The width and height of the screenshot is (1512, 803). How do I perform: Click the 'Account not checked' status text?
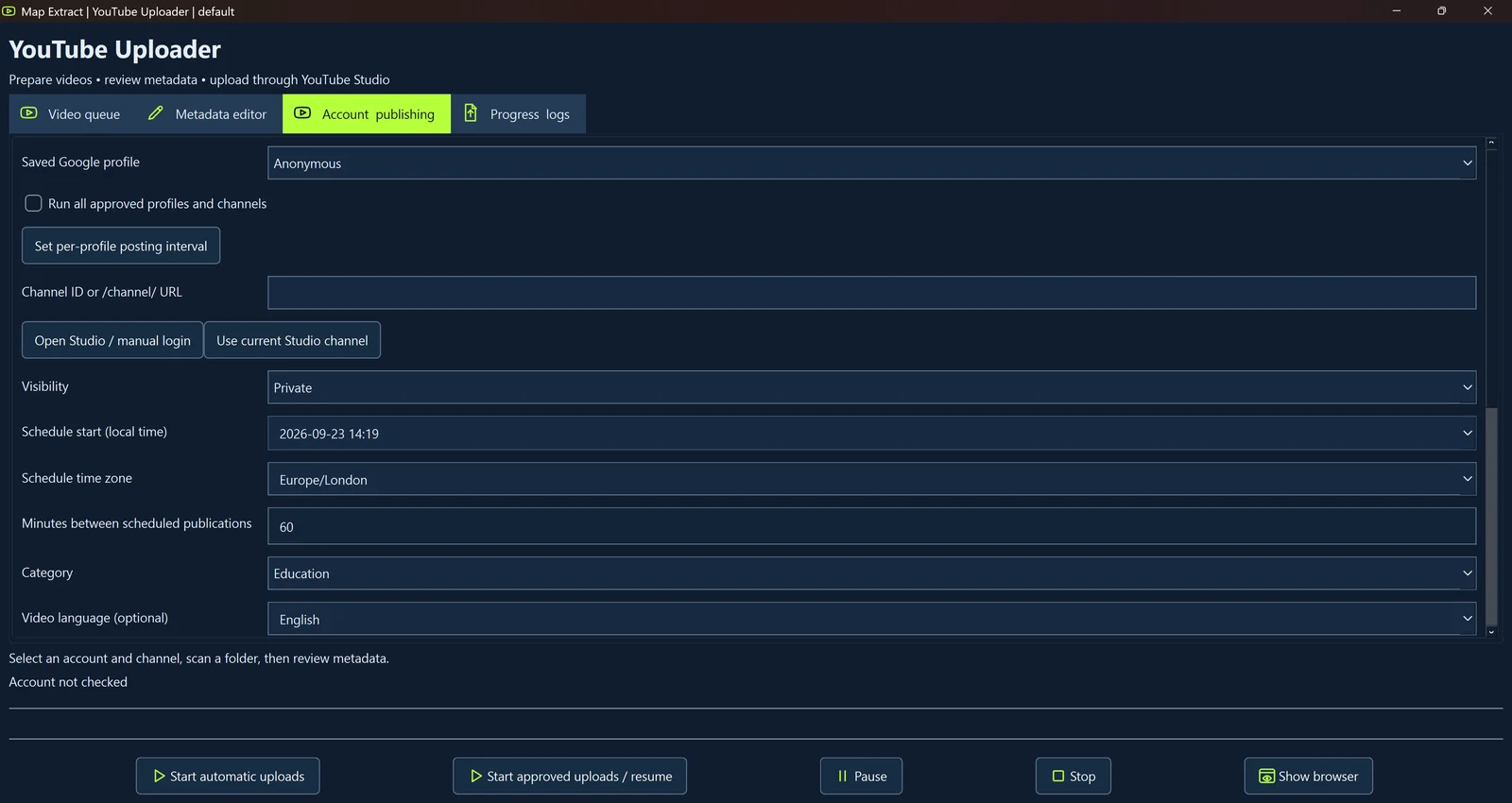coord(68,682)
